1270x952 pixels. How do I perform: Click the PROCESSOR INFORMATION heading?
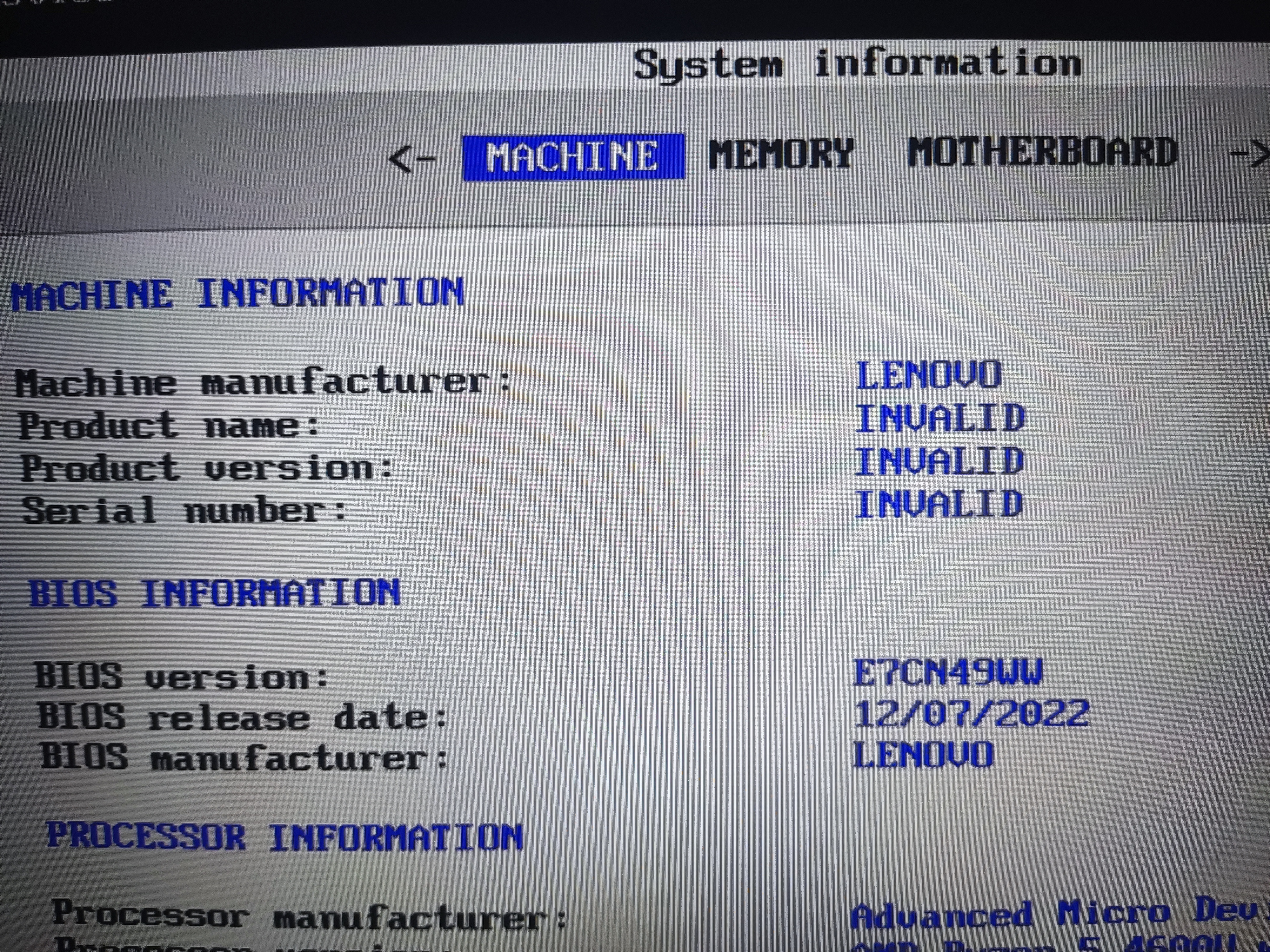click(285, 837)
